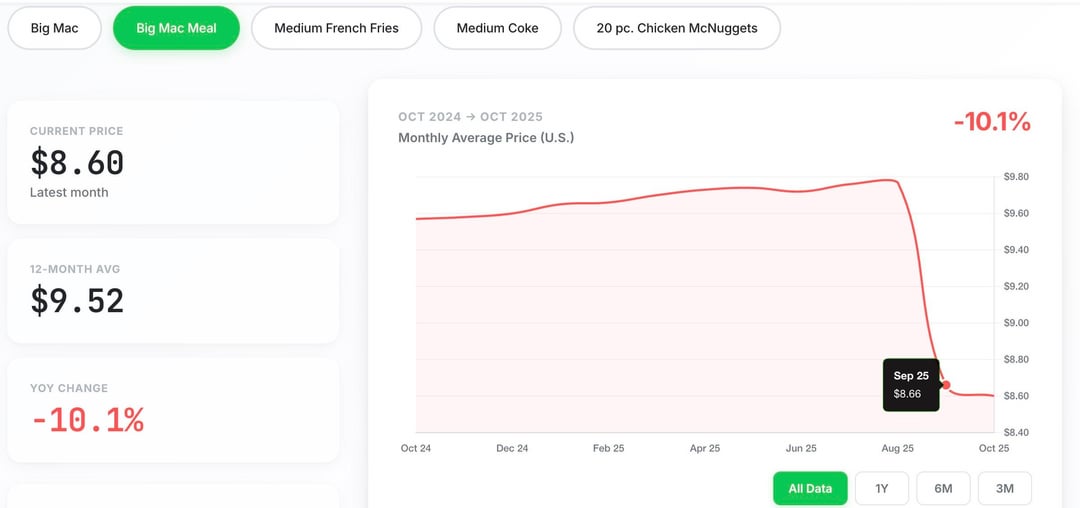Click the Apr 25 x-axis label
This screenshot has height=508, width=1080.
[705, 448]
